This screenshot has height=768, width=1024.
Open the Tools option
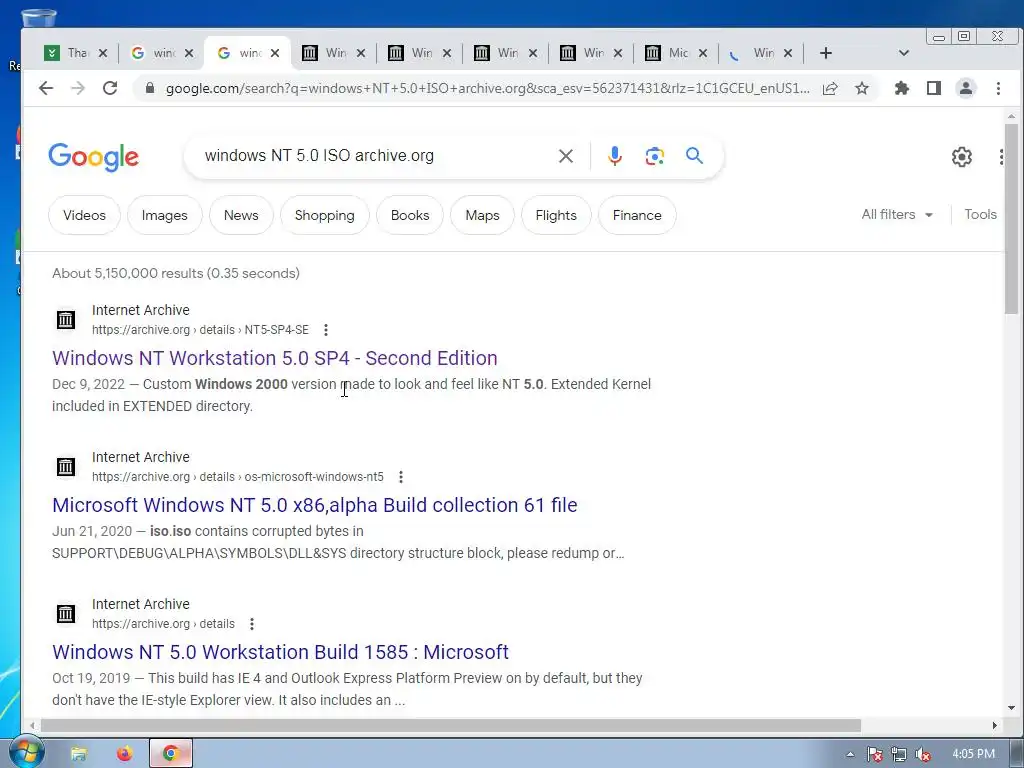[980, 214]
